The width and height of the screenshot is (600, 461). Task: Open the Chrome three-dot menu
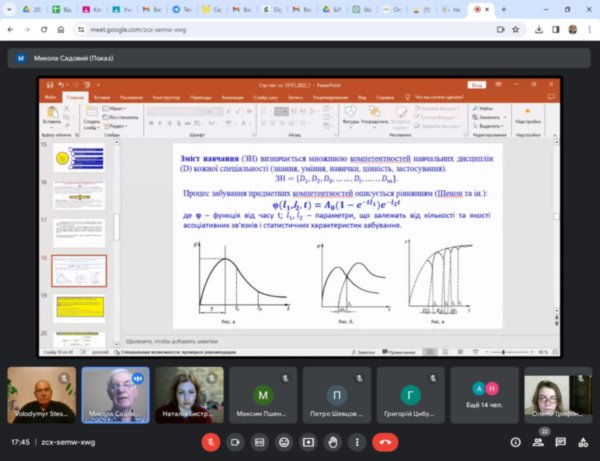[x=588, y=29]
